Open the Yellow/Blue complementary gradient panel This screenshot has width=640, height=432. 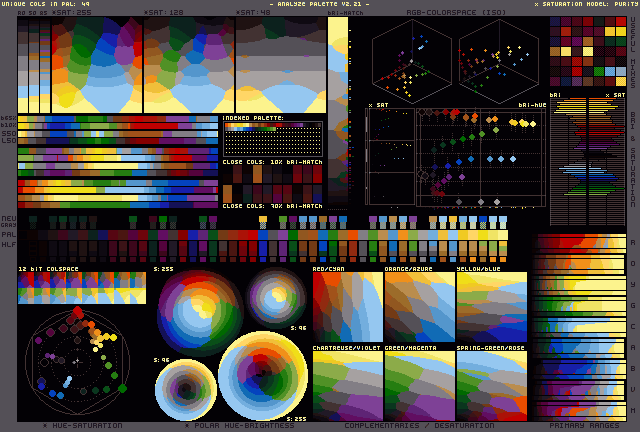(x=491, y=307)
